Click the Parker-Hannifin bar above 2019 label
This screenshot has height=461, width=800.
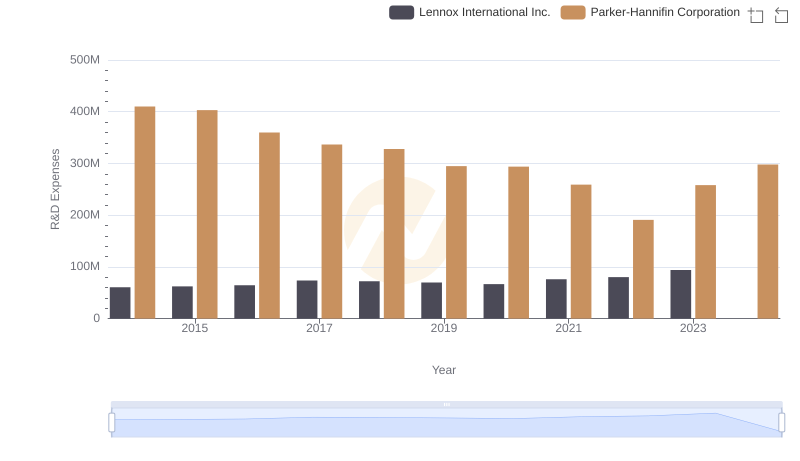(456, 242)
